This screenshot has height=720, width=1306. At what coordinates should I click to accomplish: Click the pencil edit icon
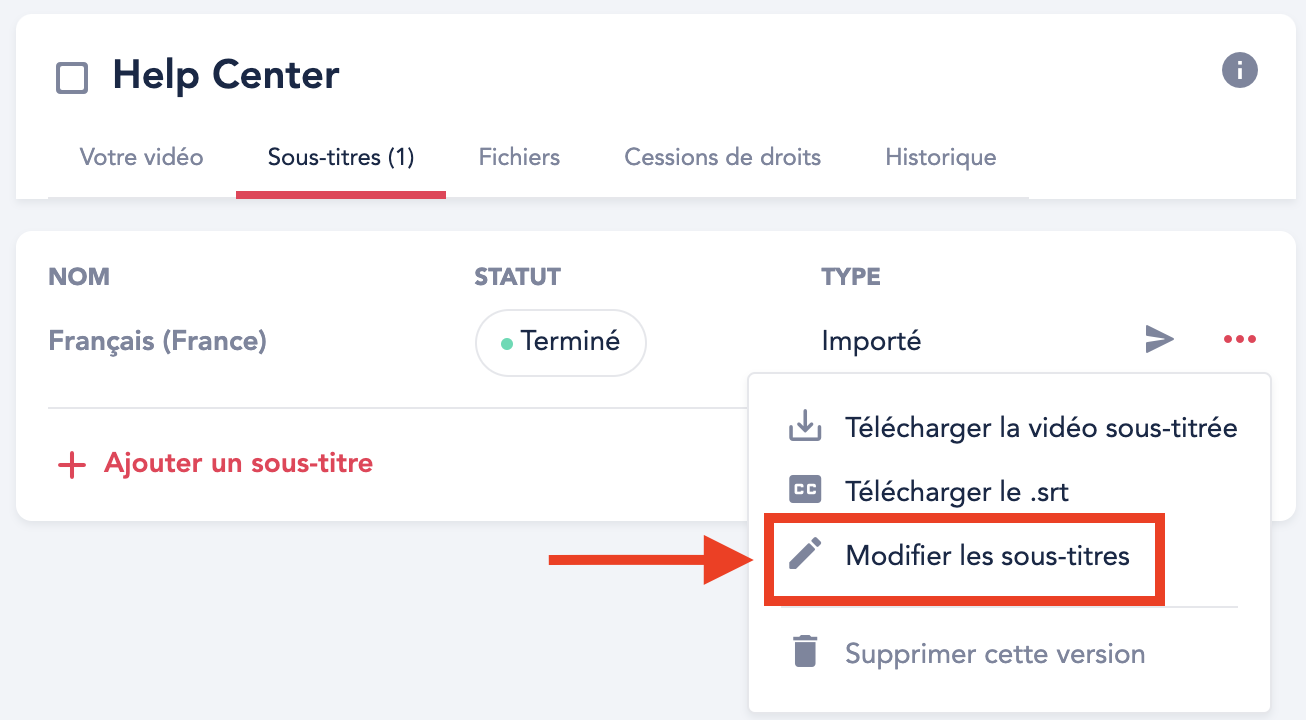click(x=805, y=554)
